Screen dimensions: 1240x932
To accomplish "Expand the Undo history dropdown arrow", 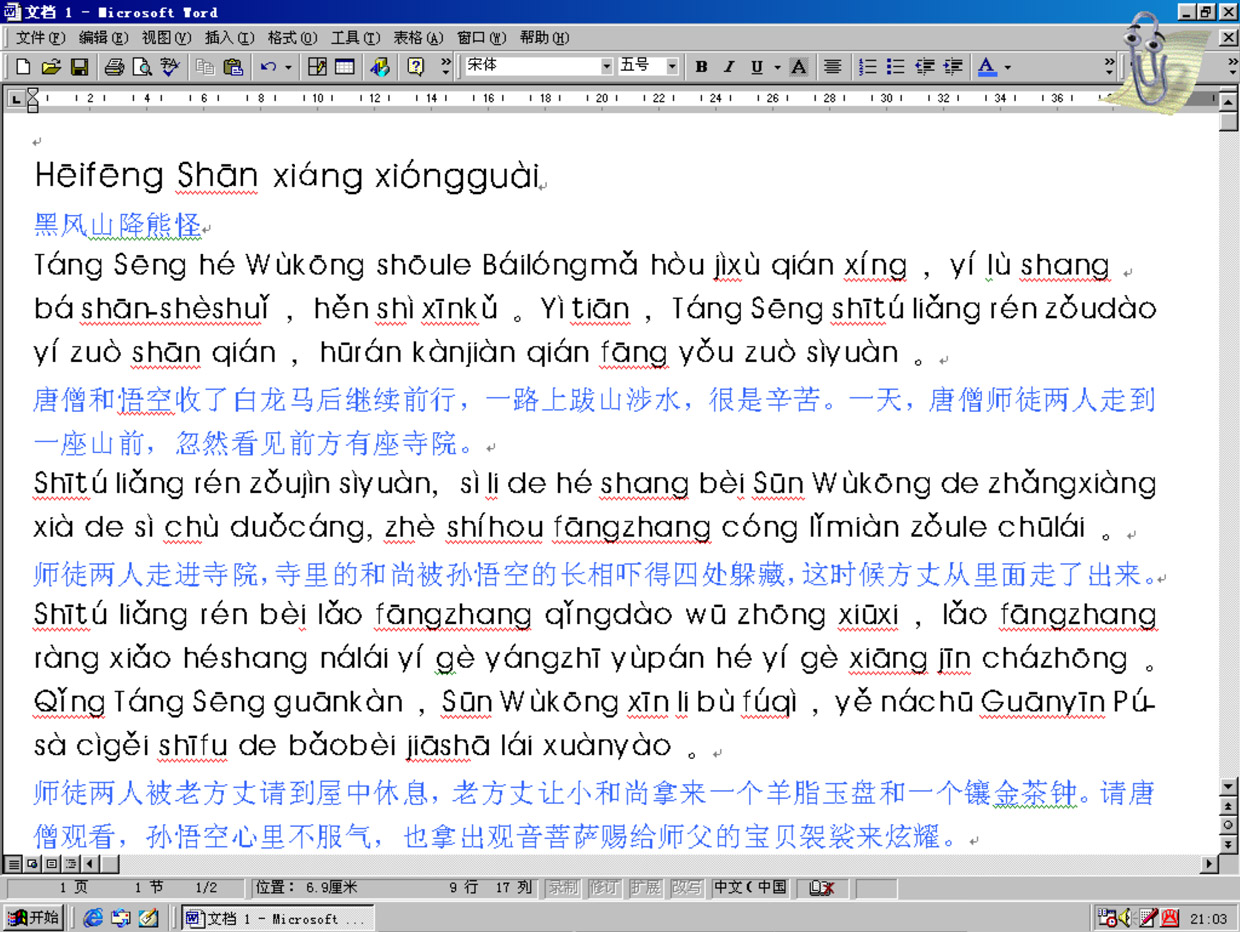I will [x=289, y=67].
